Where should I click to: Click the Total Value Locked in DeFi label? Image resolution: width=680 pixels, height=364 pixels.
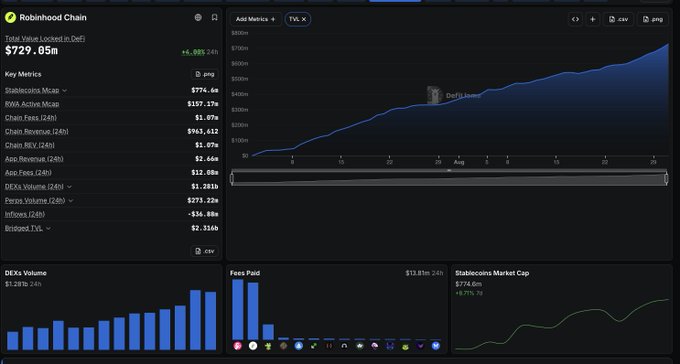tap(45, 39)
